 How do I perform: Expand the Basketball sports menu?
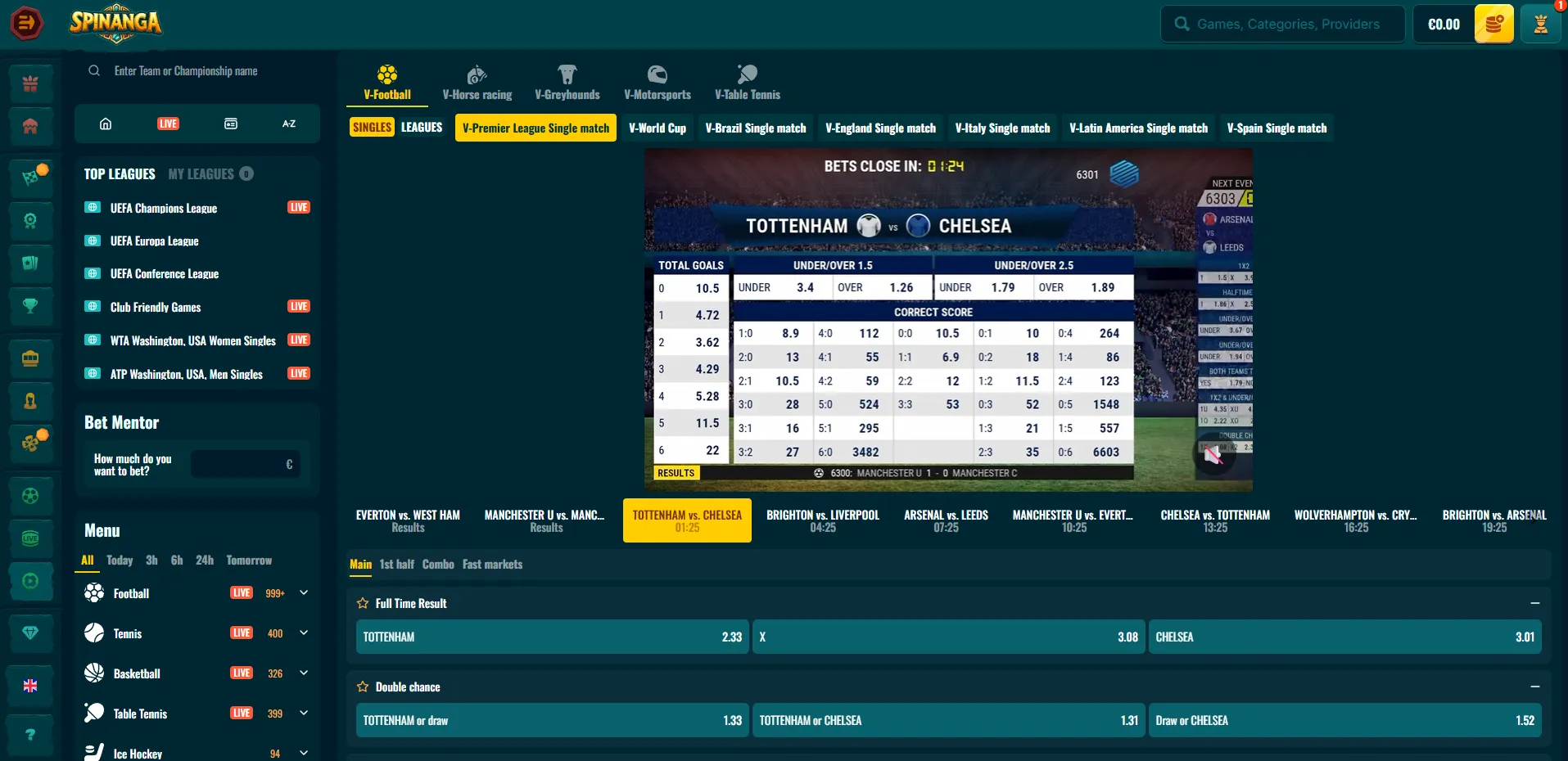304,673
